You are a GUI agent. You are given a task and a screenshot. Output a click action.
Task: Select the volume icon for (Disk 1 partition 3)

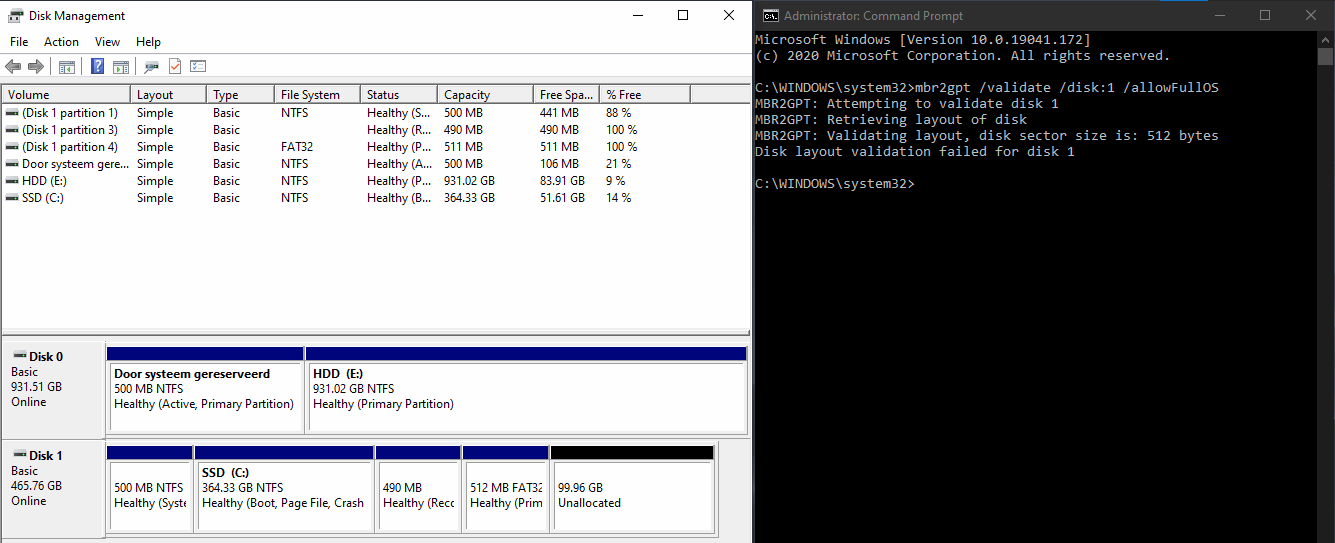(x=12, y=130)
